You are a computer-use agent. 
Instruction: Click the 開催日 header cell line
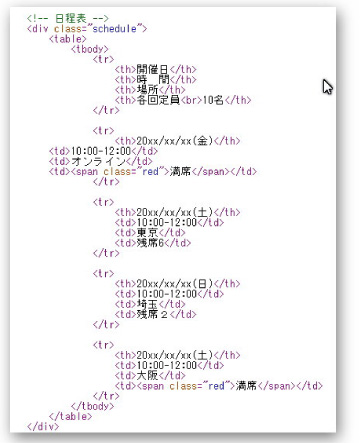click(156, 69)
